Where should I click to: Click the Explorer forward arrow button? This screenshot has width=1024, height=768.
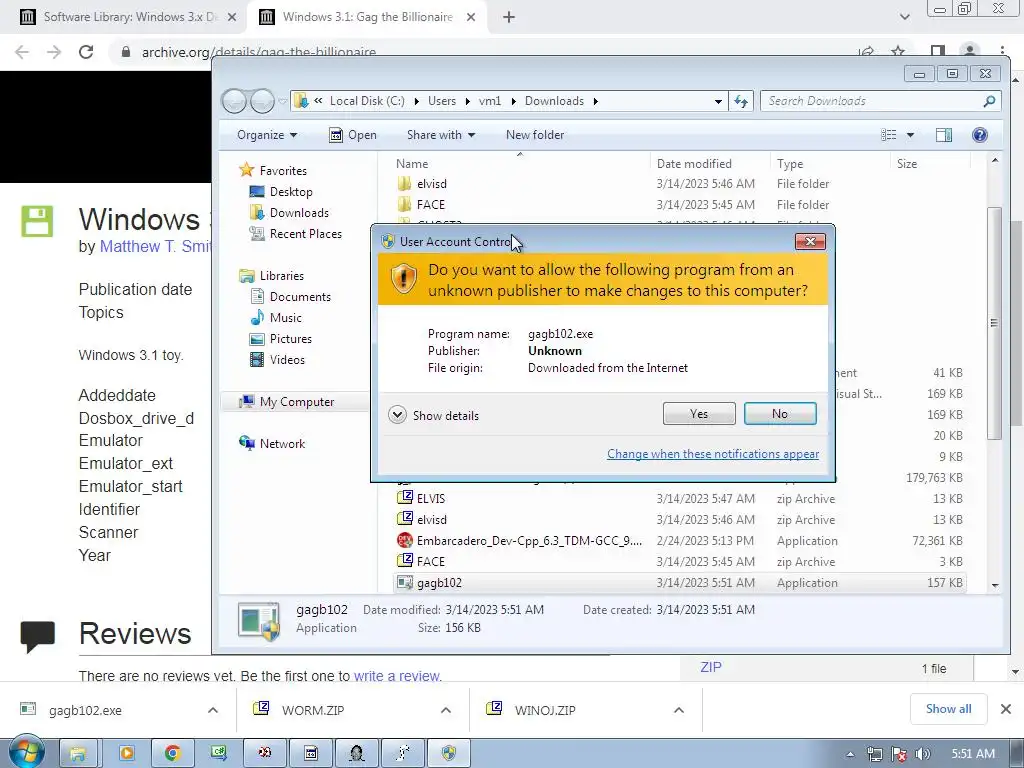262,101
